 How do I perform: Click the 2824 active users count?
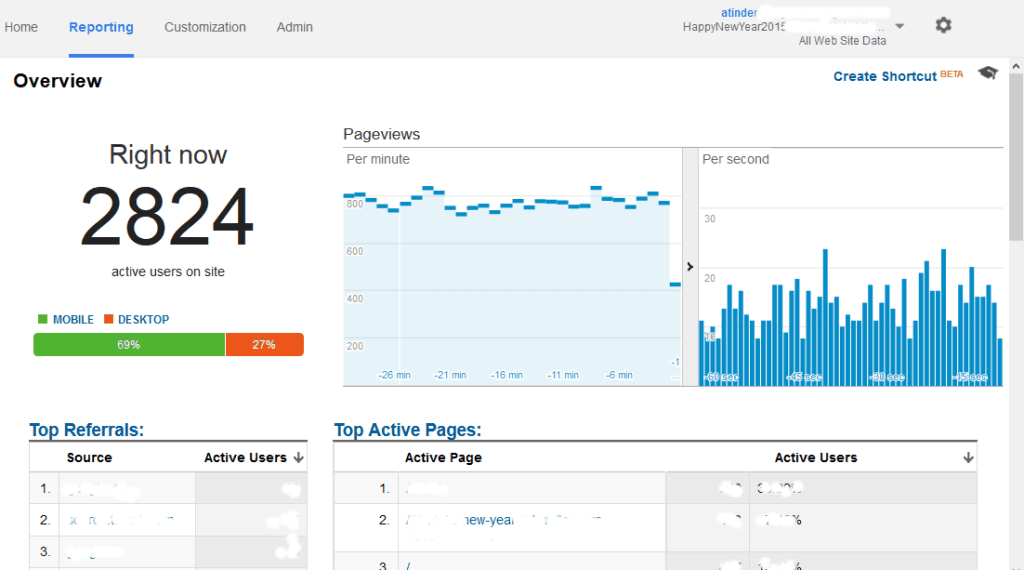[x=167, y=216]
